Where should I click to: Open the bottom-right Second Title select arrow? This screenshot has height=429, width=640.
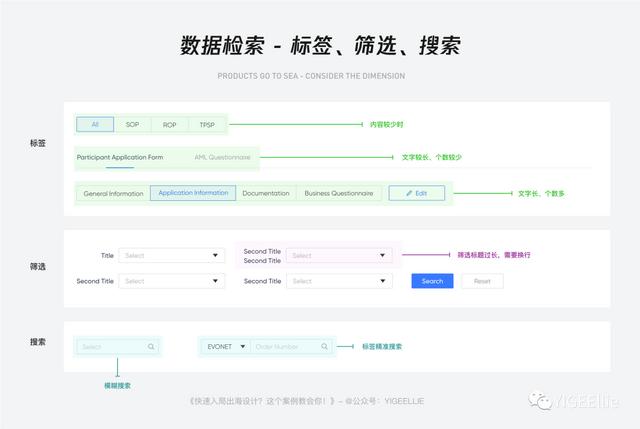[x=382, y=281]
